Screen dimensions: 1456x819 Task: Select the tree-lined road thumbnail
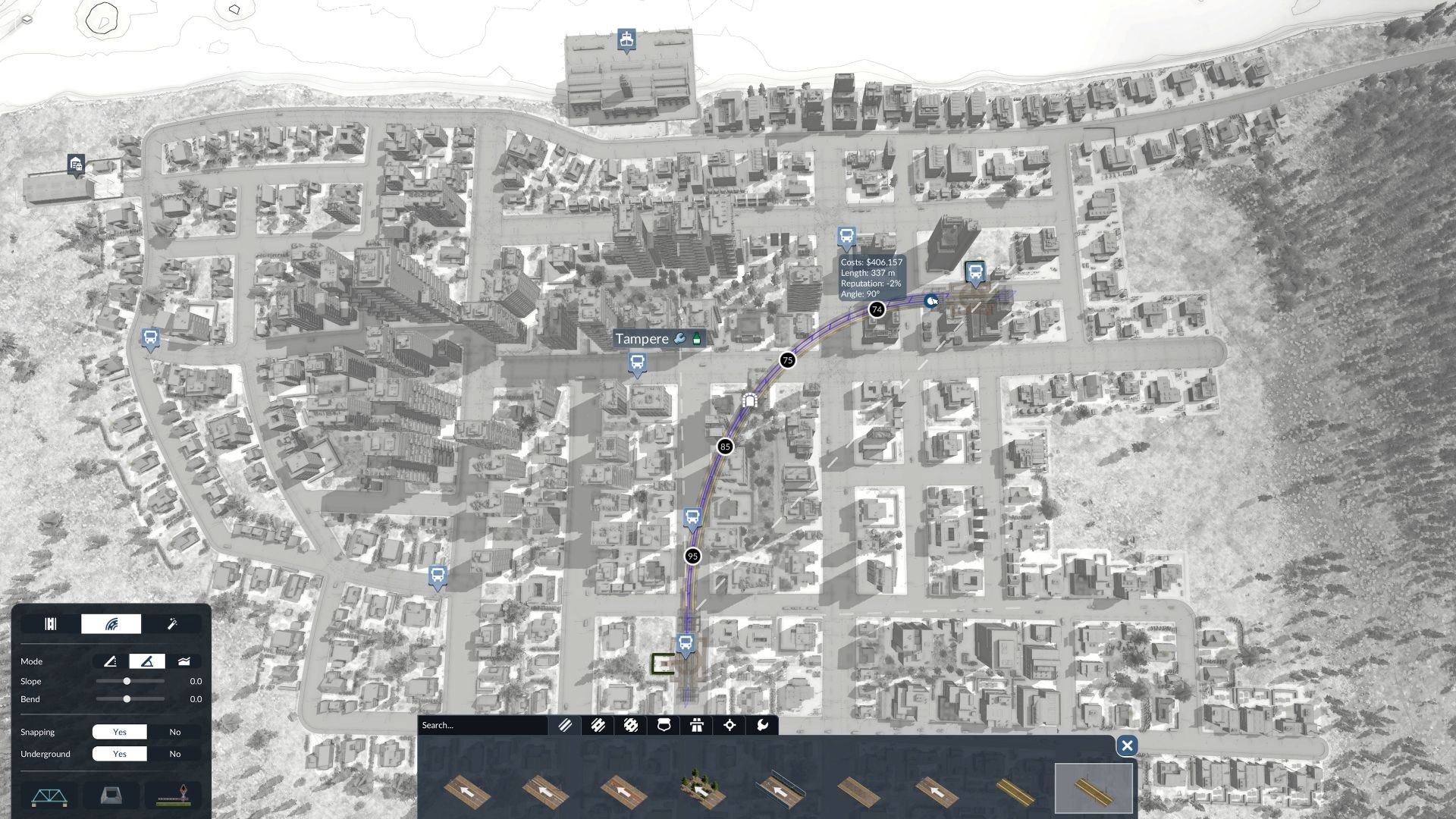(701, 789)
